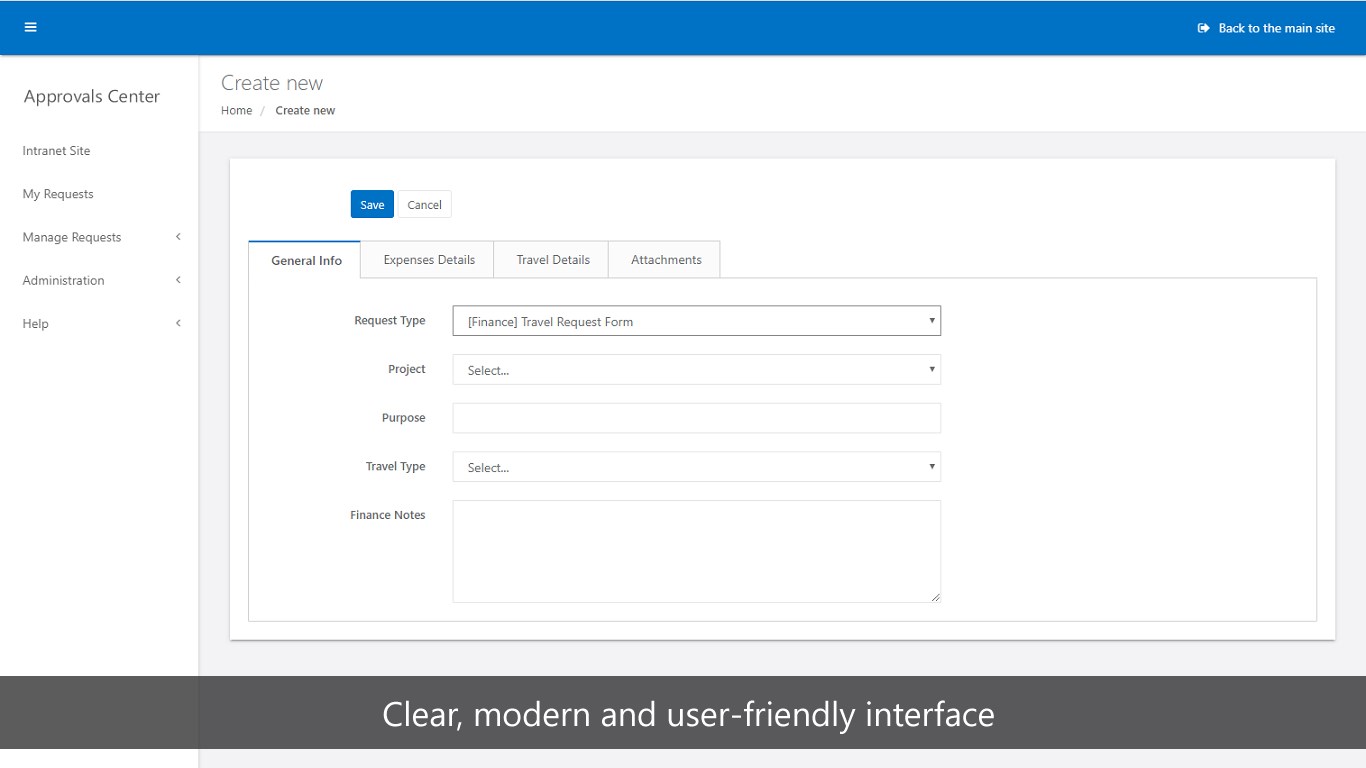Viewport: 1366px width, 768px height.
Task: Open Intranet Site from the sidebar
Action: point(56,151)
